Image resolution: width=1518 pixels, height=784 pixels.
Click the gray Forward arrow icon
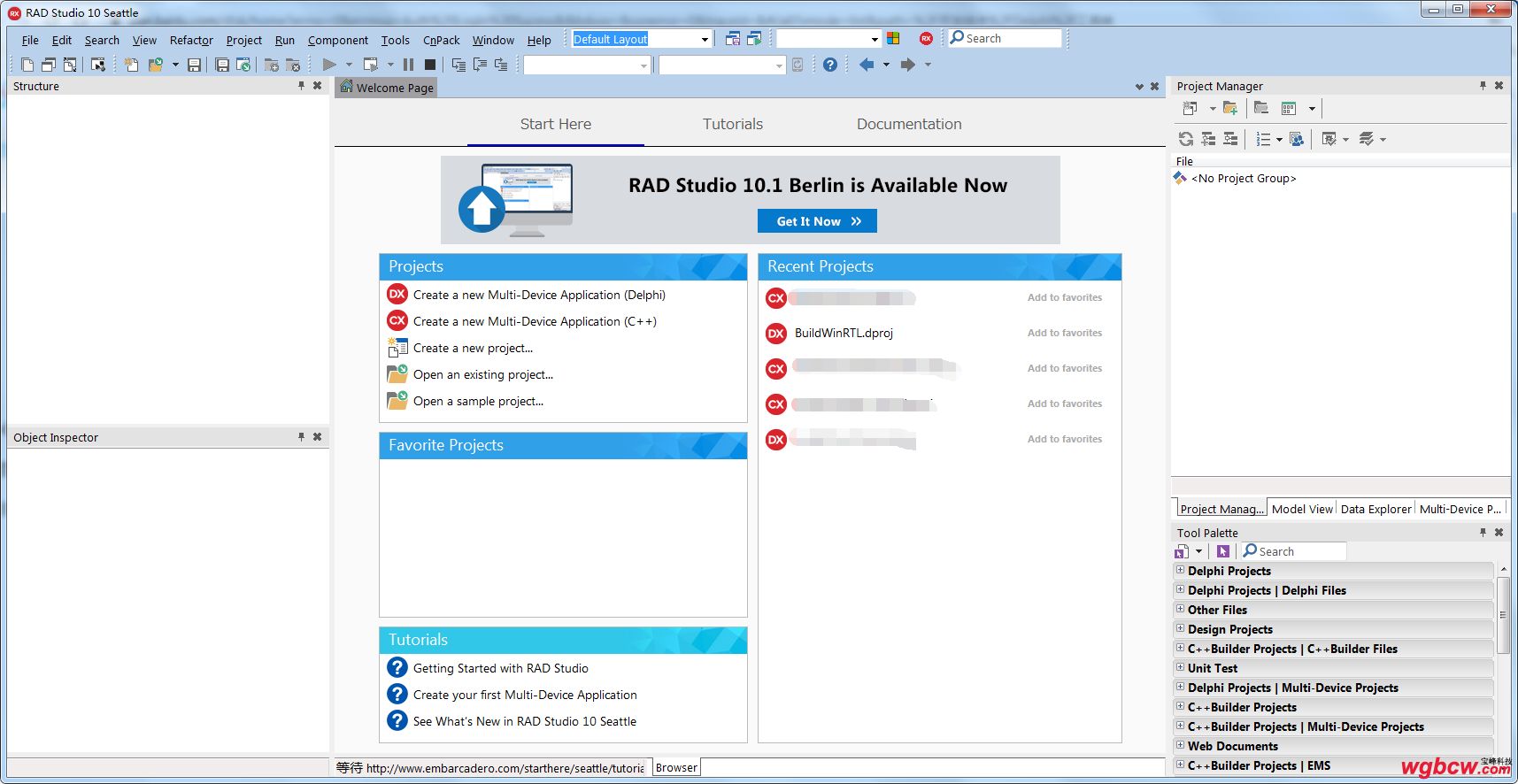click(908, 65)
